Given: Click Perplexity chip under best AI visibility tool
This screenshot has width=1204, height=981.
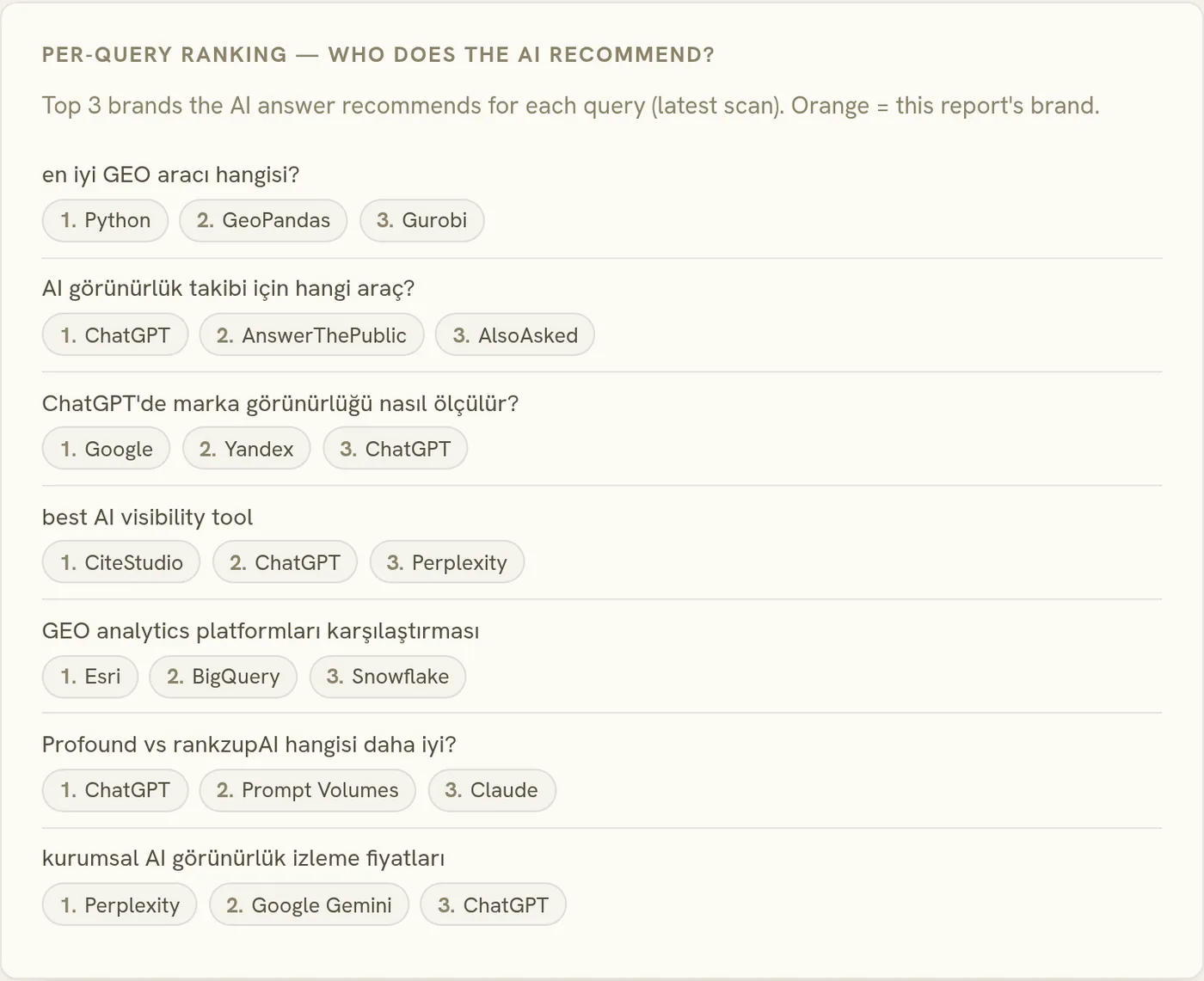Looking at the screenshot, I should point(447,562).
